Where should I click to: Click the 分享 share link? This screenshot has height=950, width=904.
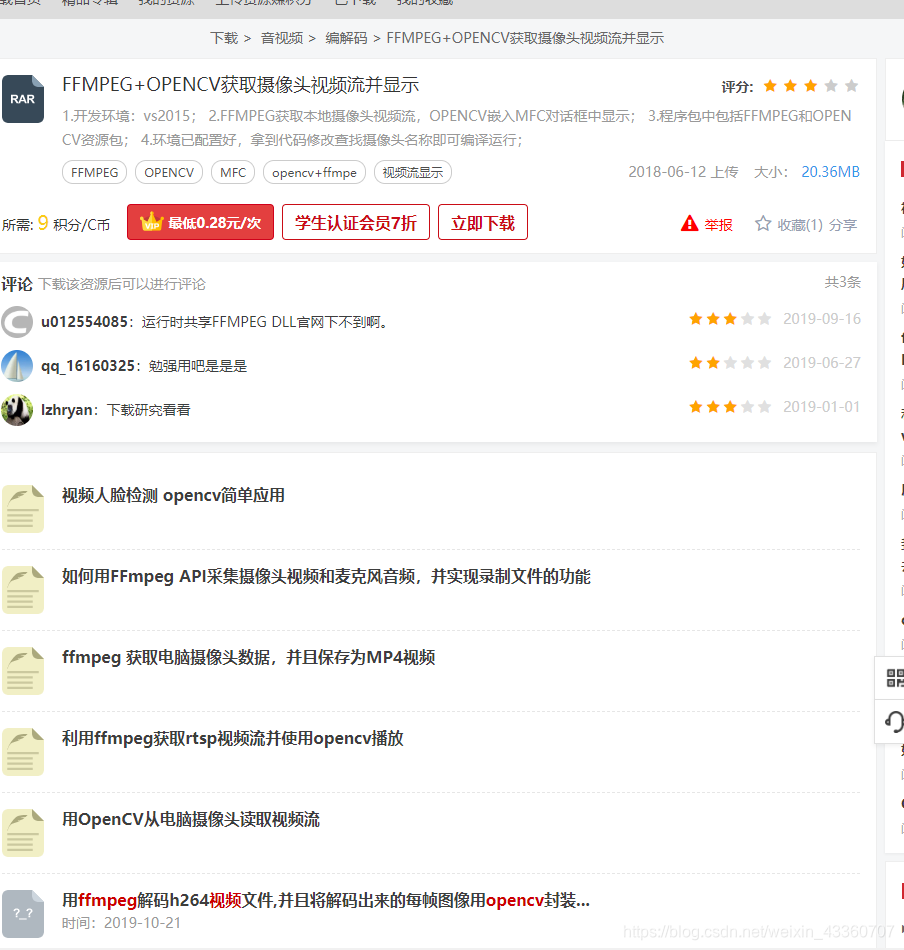pyautogui.click(x=843, y=225)
